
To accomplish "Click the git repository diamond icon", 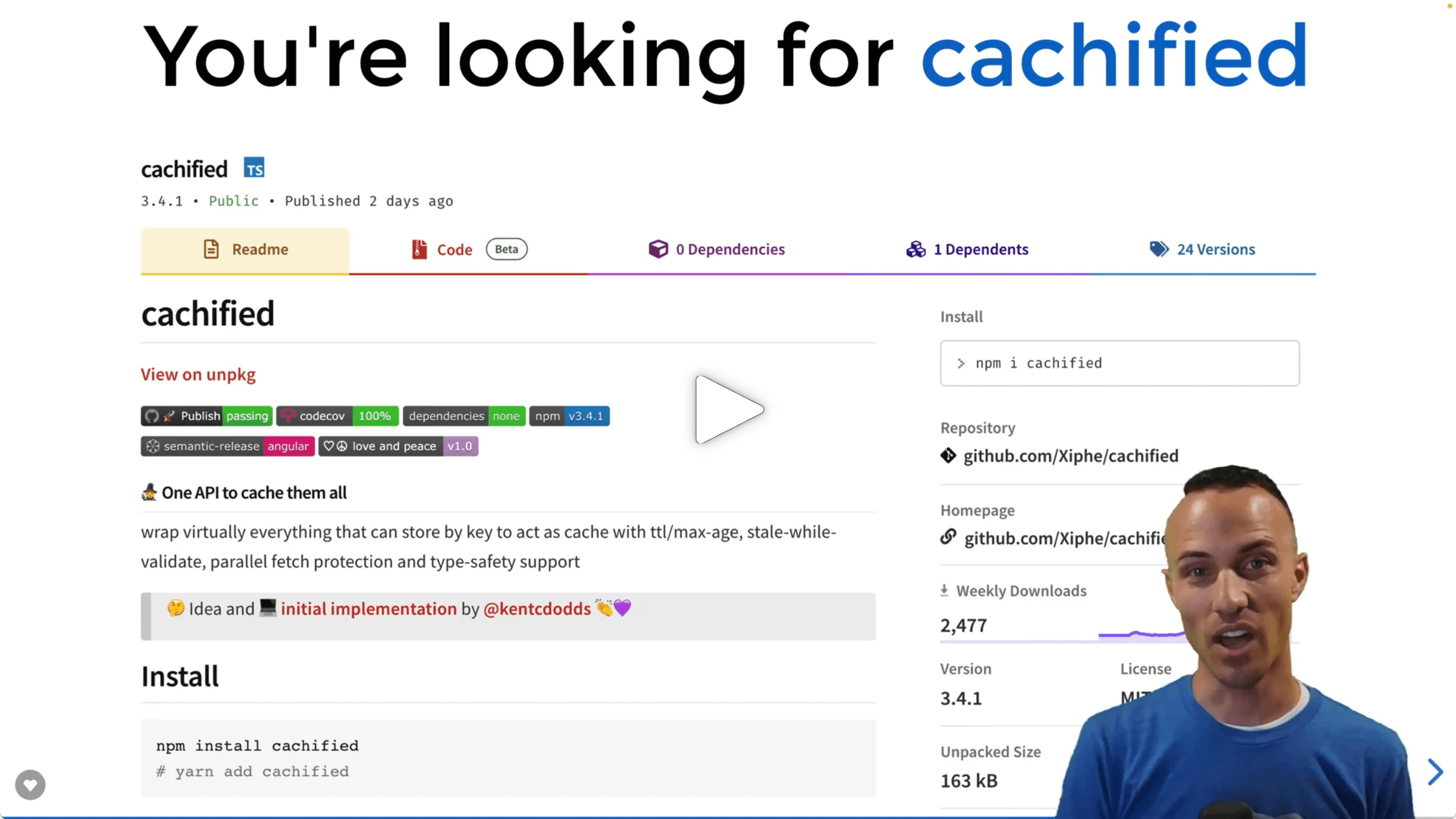I will (948, 456).
